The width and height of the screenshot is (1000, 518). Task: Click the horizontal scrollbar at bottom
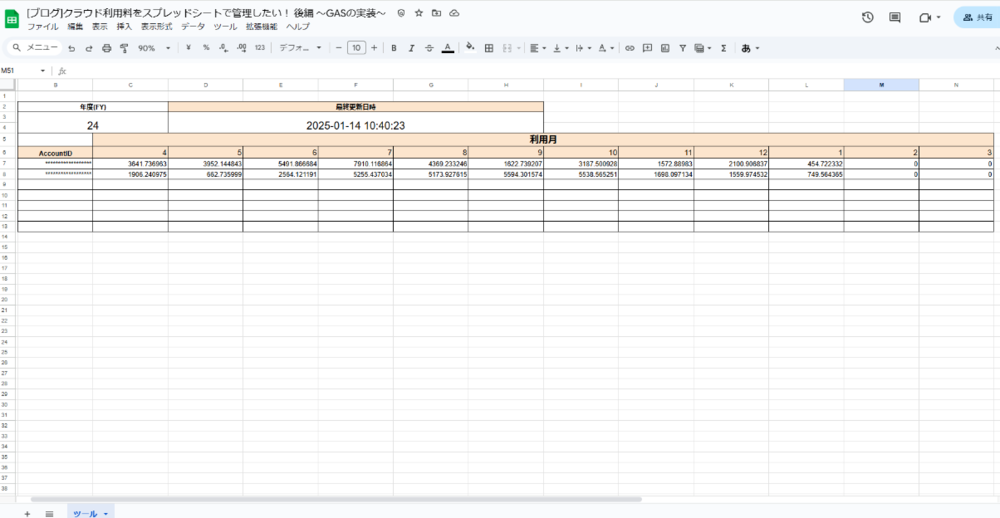pyautogui.click(x=336, y=500)
